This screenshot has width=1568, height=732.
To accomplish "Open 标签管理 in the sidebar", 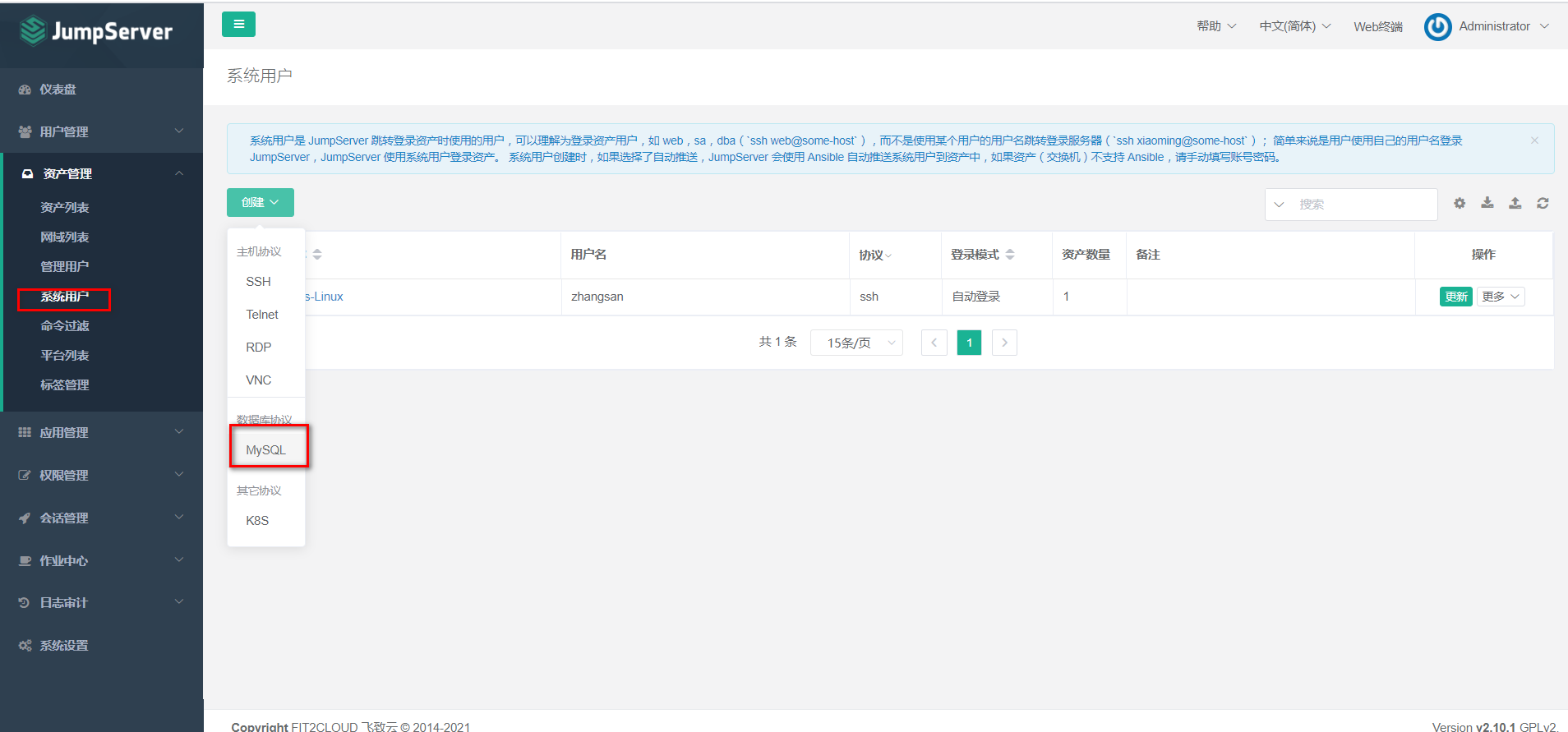I will coord(65,385).
